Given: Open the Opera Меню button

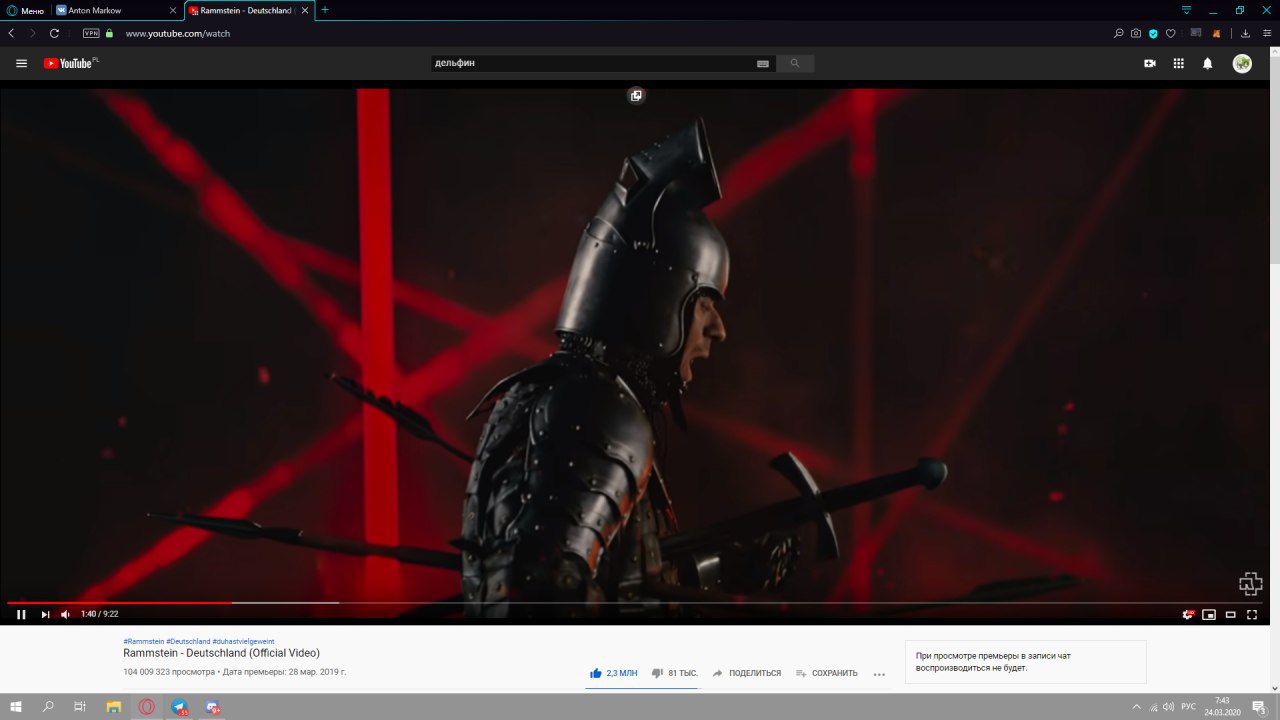Looking at the screenshot, I should tap(25, 10).
